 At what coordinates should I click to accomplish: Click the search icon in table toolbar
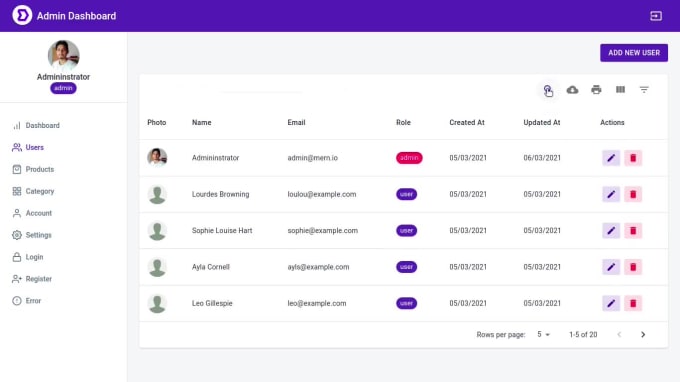[x=548, y=90]
